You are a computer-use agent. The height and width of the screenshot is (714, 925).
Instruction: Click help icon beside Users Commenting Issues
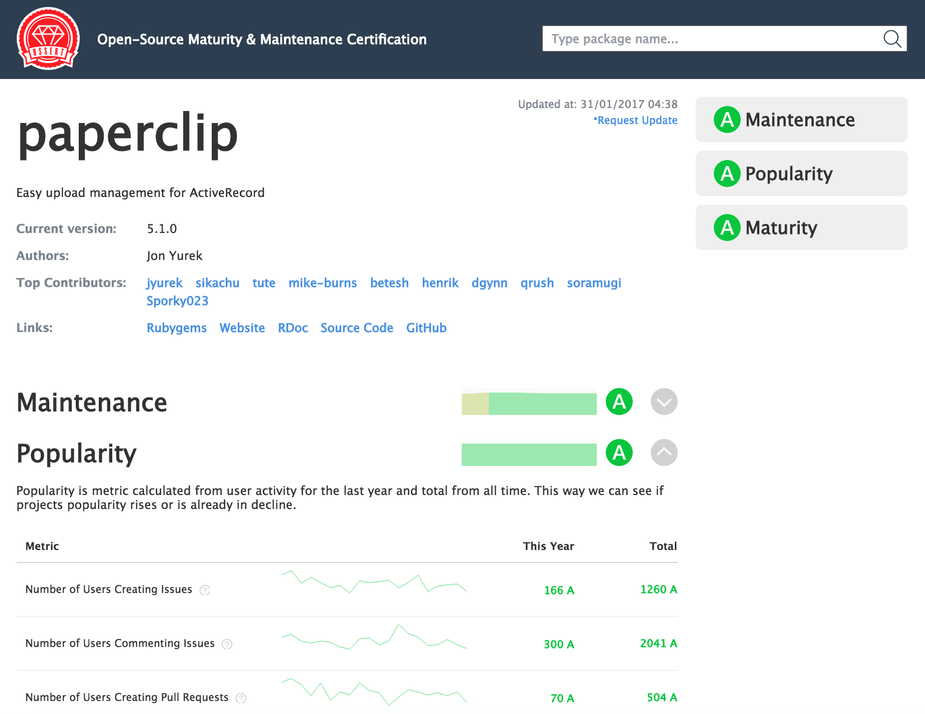tap(227, 644)
